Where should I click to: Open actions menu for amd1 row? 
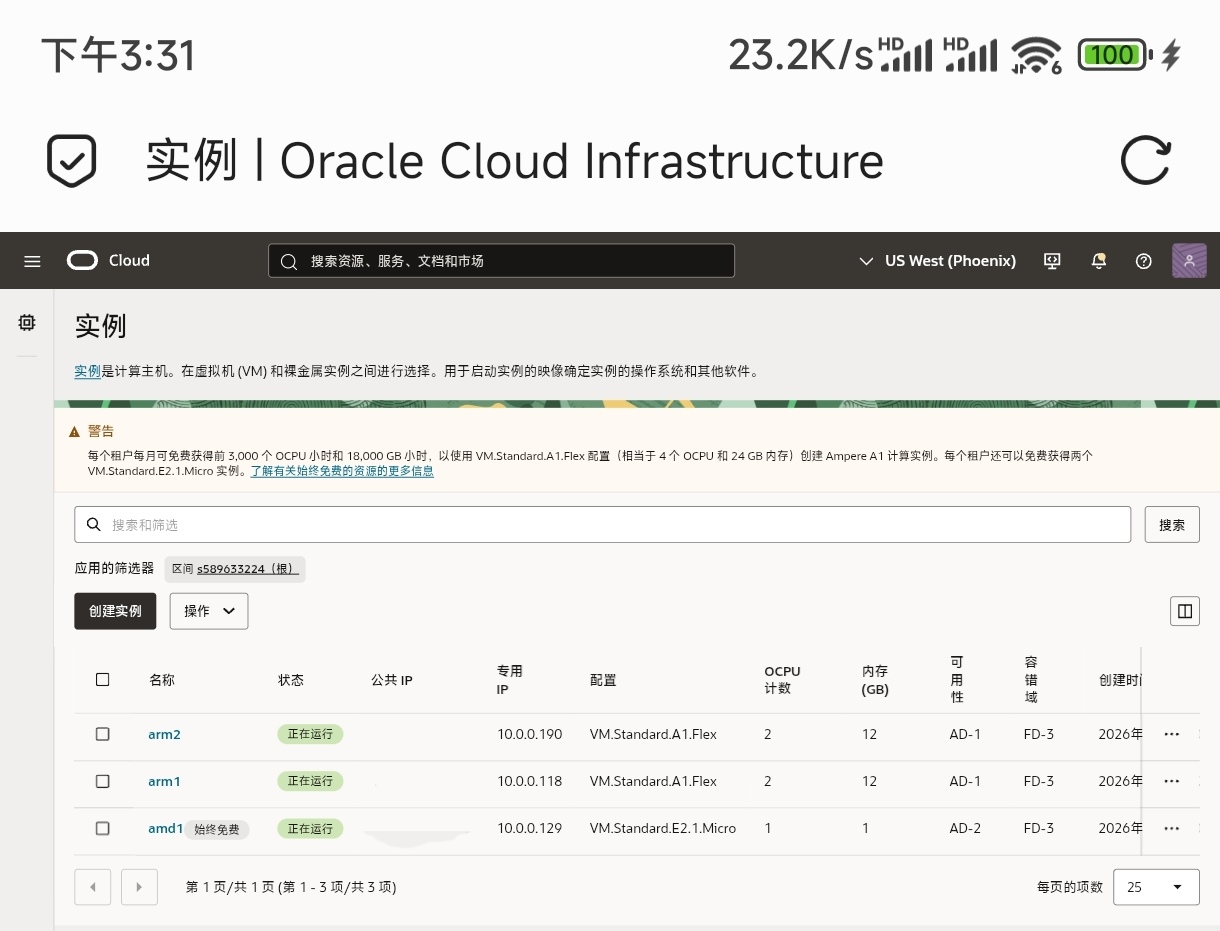(x=1172, y=828)
